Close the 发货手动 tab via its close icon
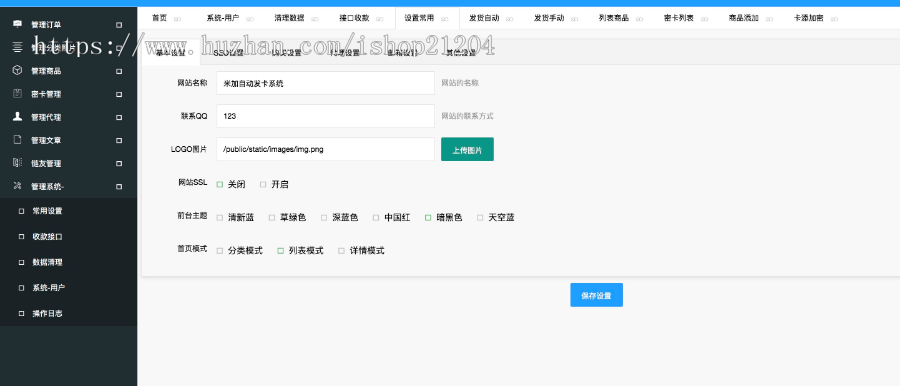This screenshot has width=900, height=386. pos(575,18)
